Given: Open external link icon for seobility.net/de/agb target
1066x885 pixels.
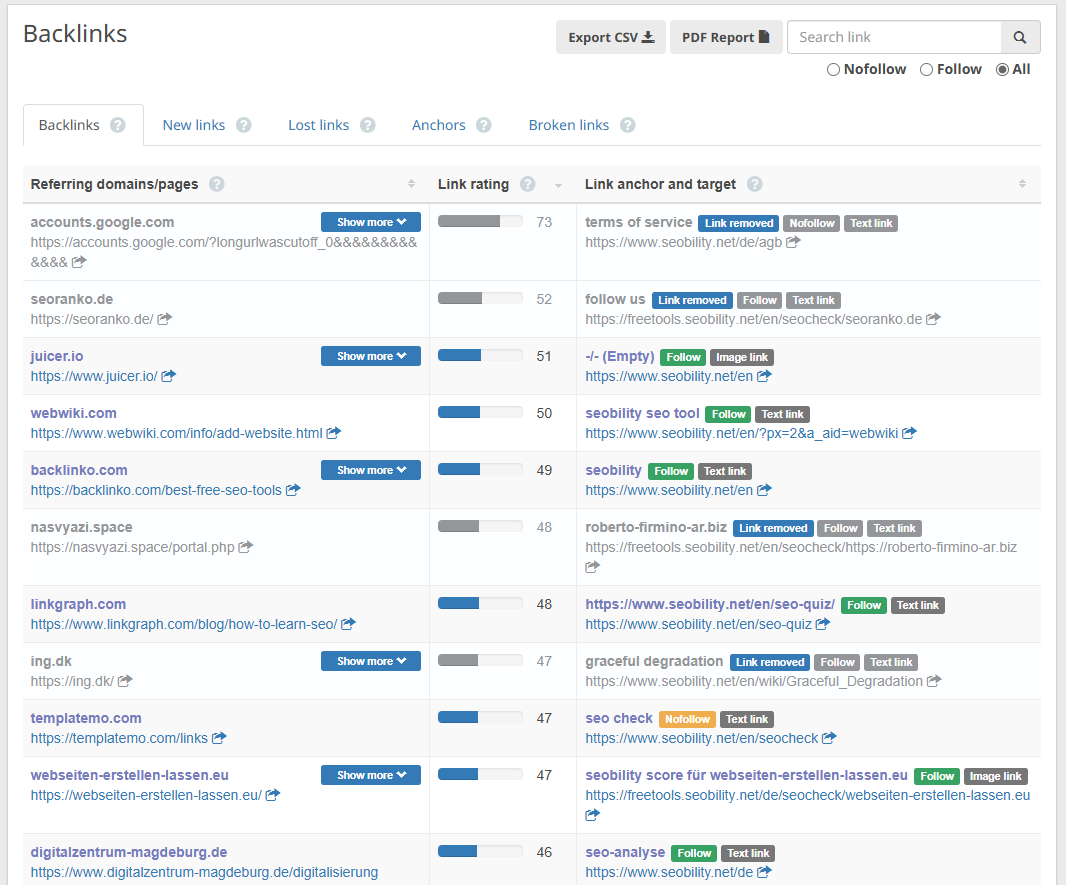Looking at the screenshot, I should [793, 242].
